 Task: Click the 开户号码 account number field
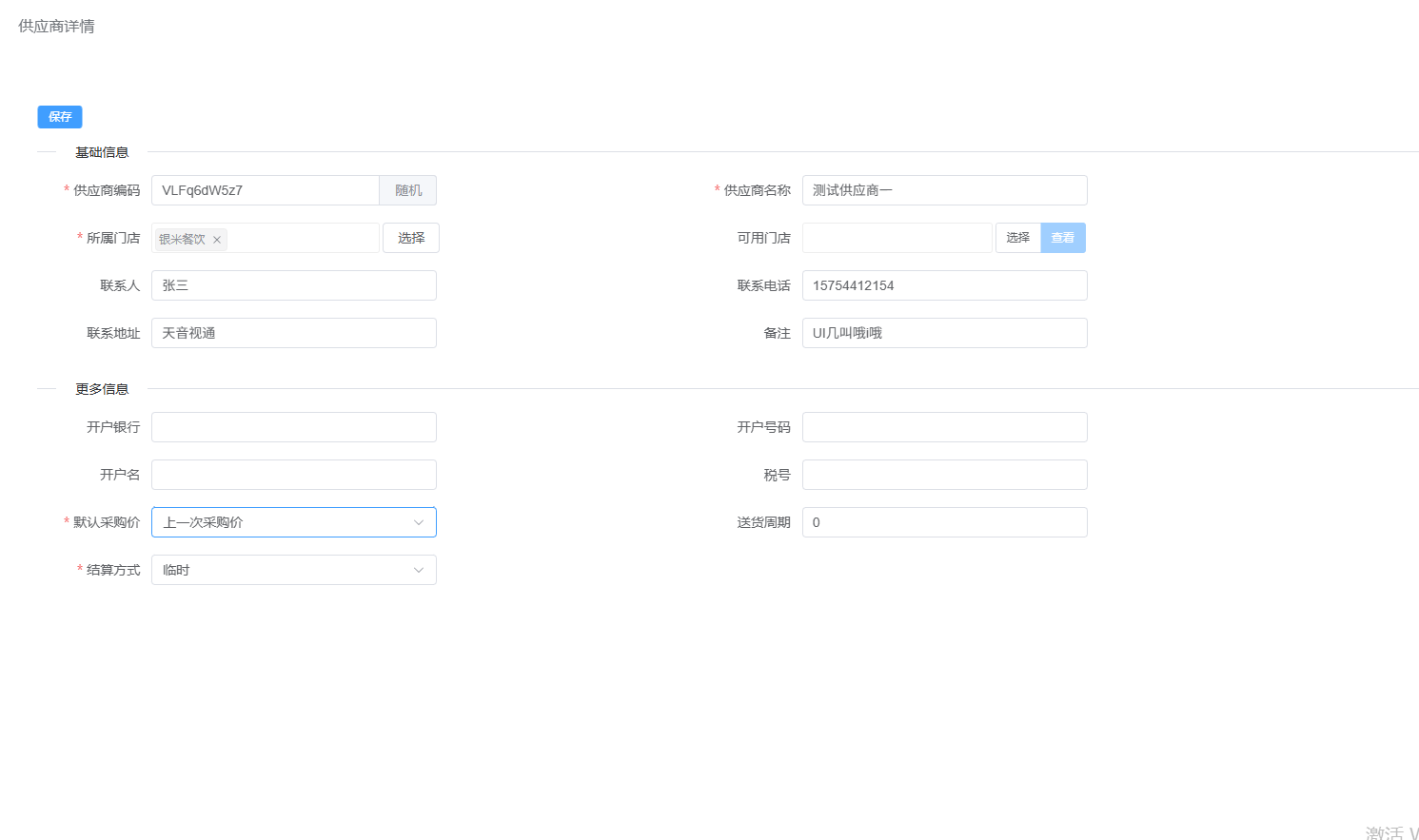[944, 427]
